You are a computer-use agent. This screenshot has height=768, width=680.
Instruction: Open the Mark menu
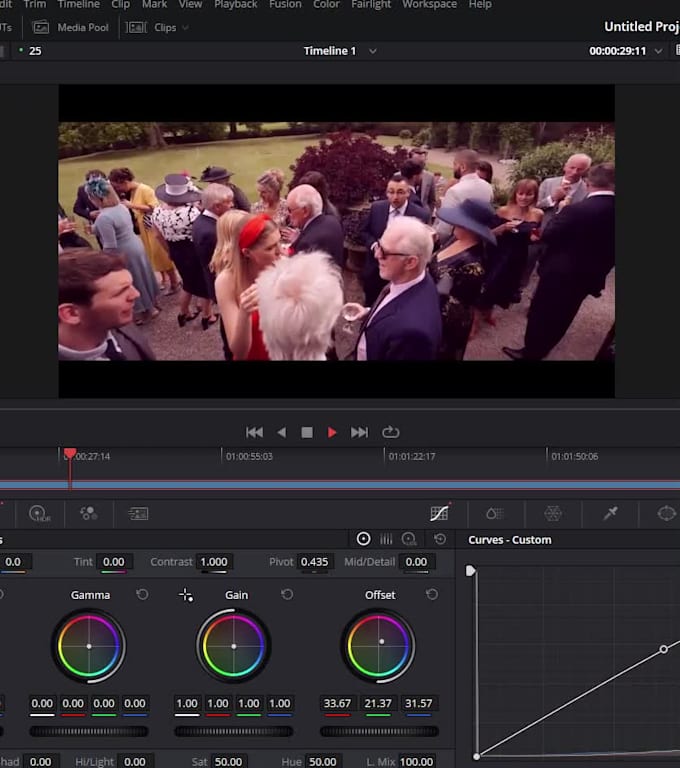tap(154, 4)
